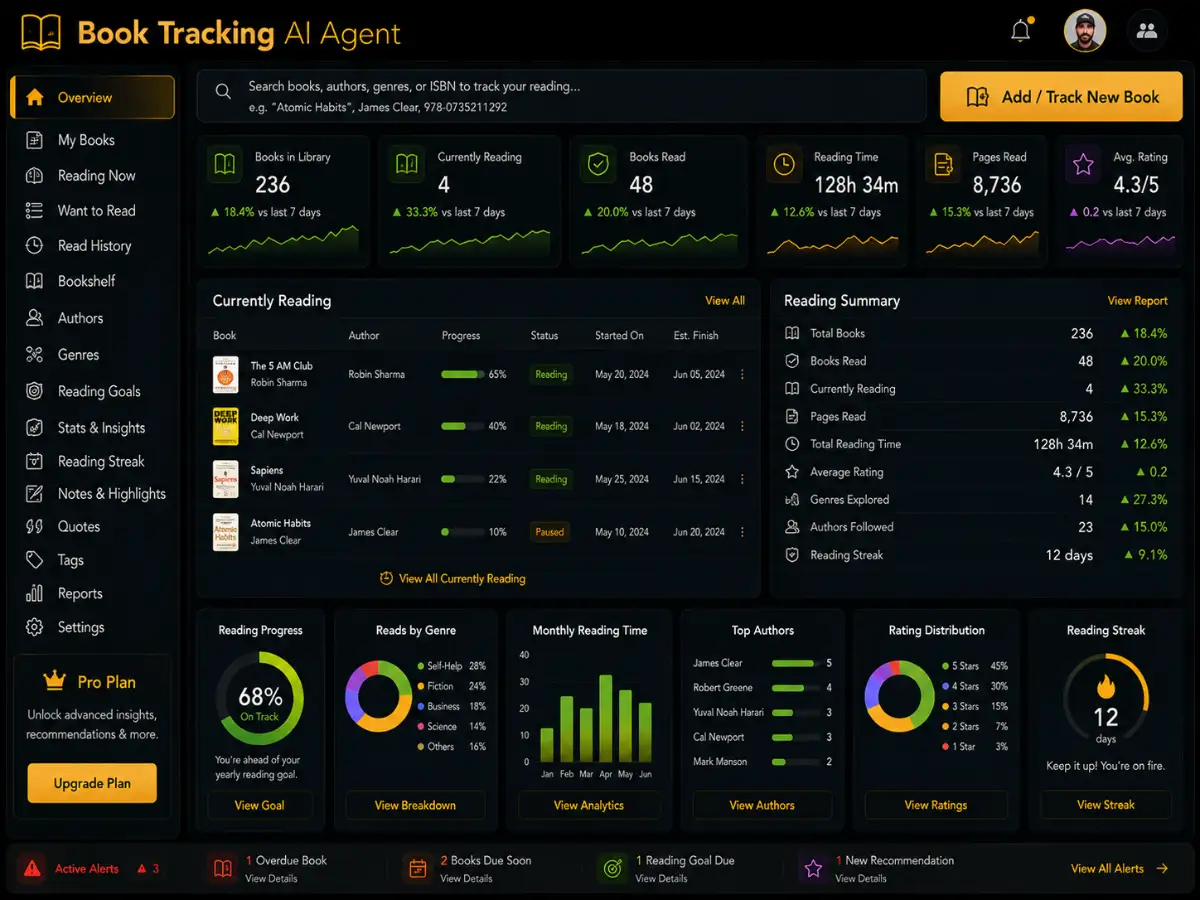The image size is (1200, 900).
Task: Open options menu for Atomic Habits row
Action: [x=742, y=532]
